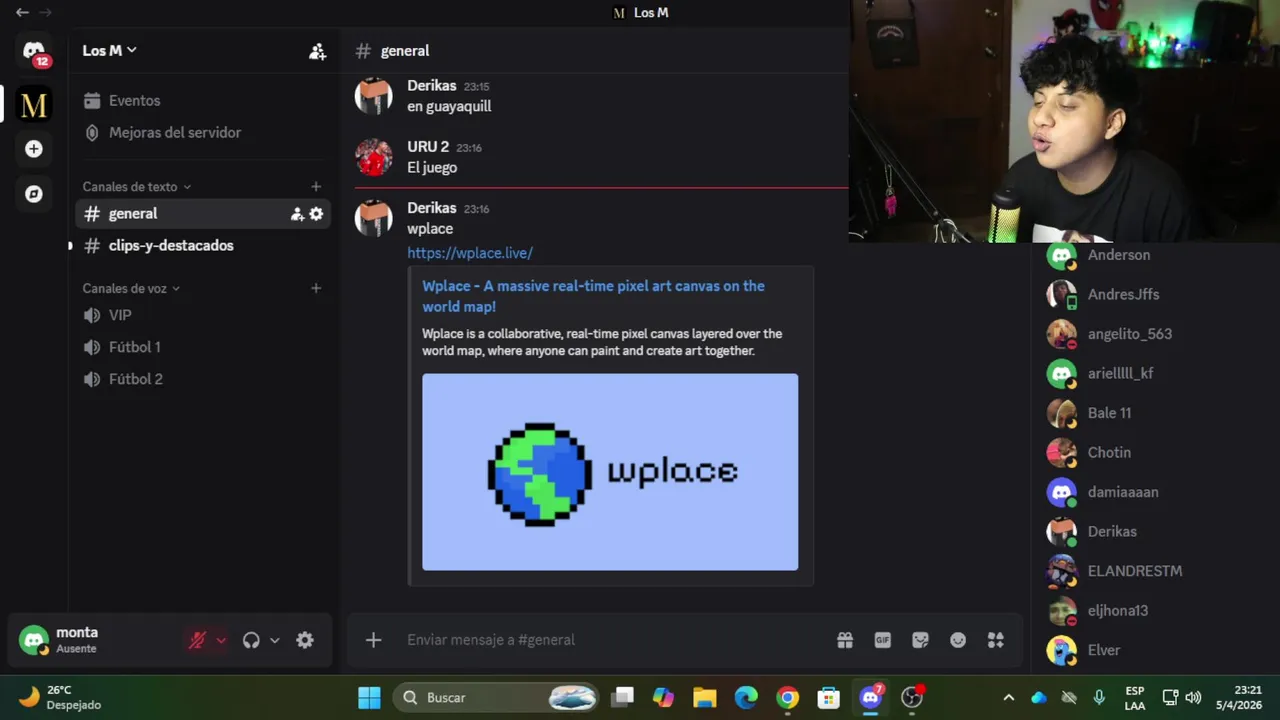The image size is (1280, 720).
Task: Add a server with plus icon
Action: pos(34,149)
